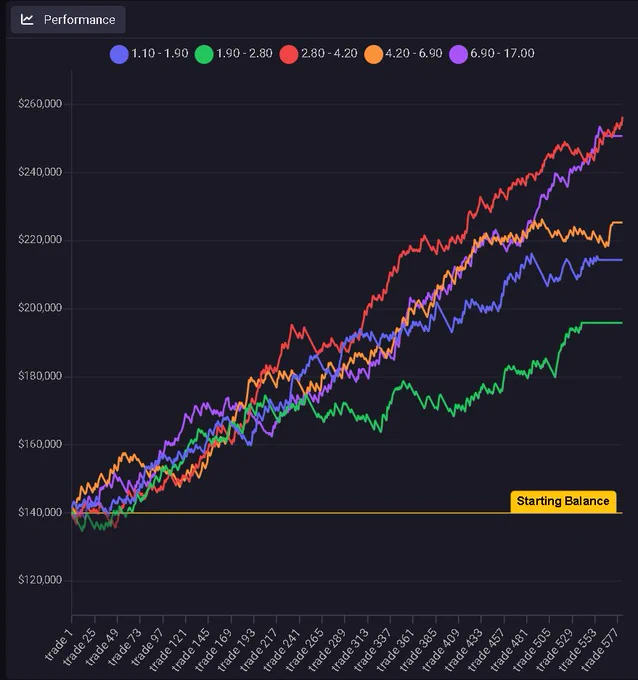The image size is (638, 680).
Task: Click the trade 241 x-axis label
Action: [x=281, y=649]
